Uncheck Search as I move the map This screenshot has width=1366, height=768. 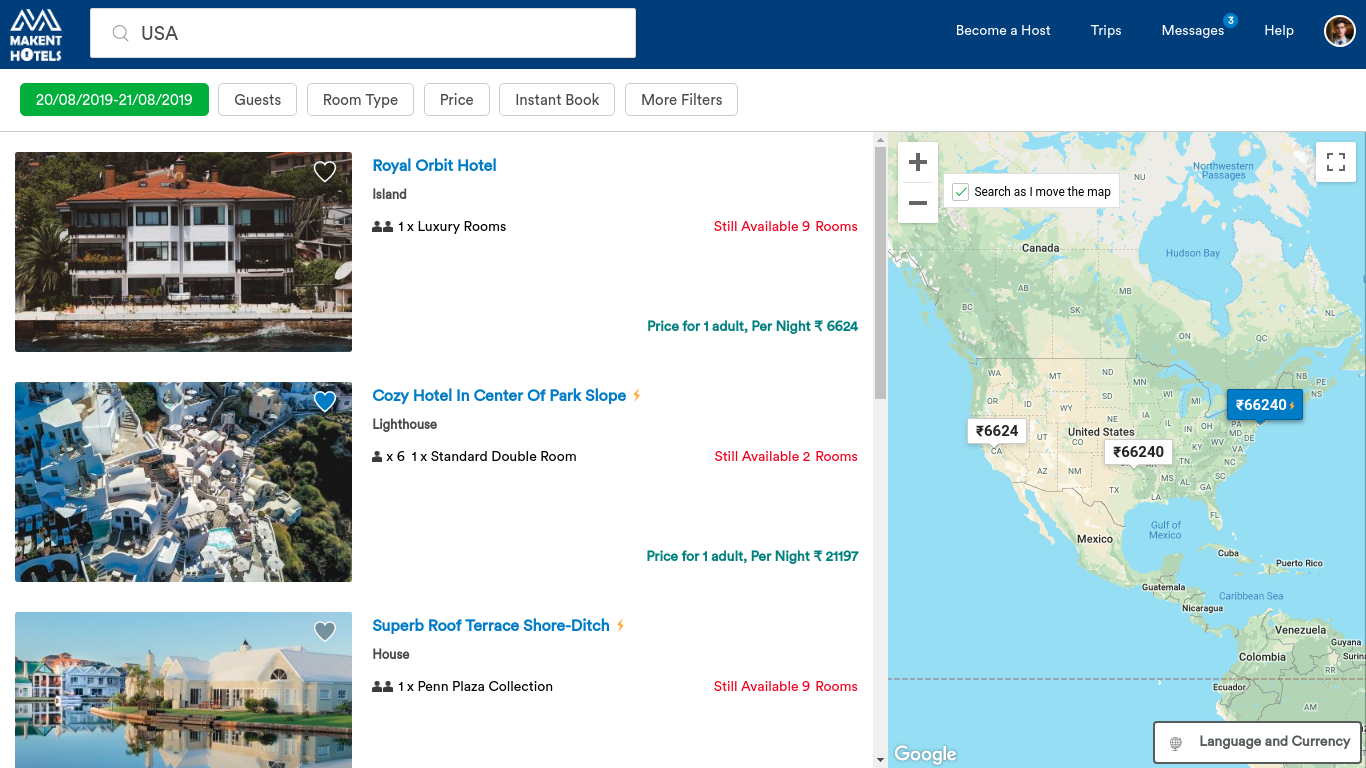961,192
